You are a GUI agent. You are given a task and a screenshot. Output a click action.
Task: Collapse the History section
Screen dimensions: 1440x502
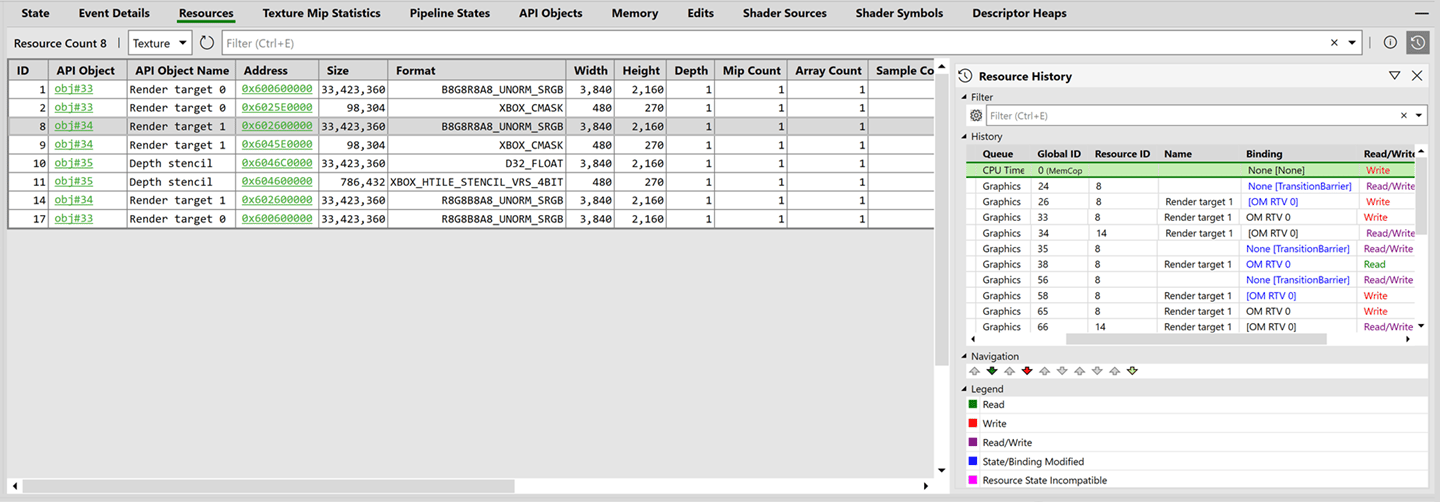click(964, 137)
